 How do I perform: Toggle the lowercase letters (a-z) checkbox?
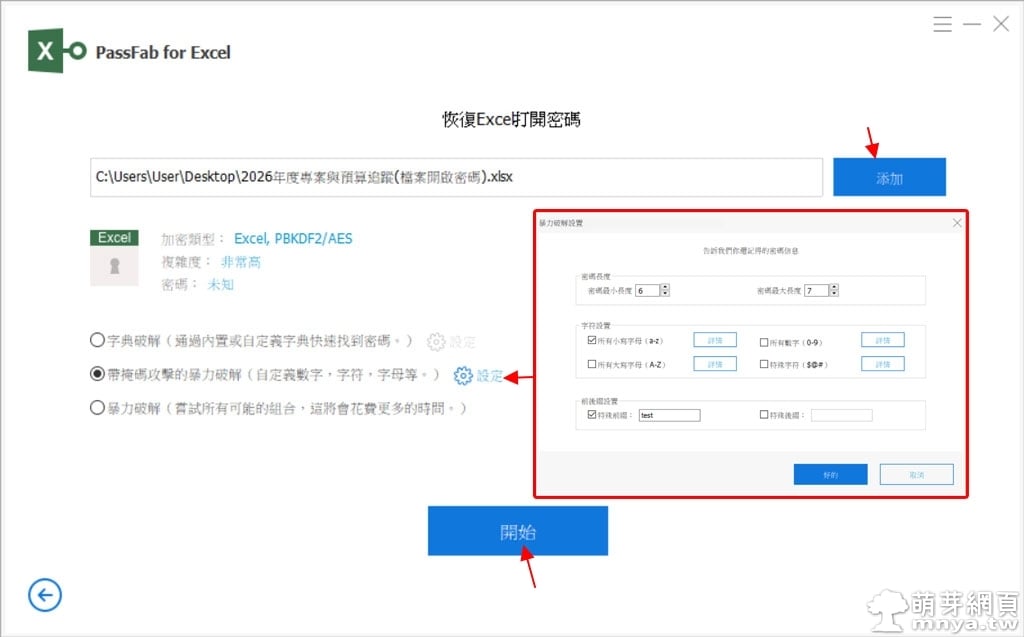(x=592, y=340)
